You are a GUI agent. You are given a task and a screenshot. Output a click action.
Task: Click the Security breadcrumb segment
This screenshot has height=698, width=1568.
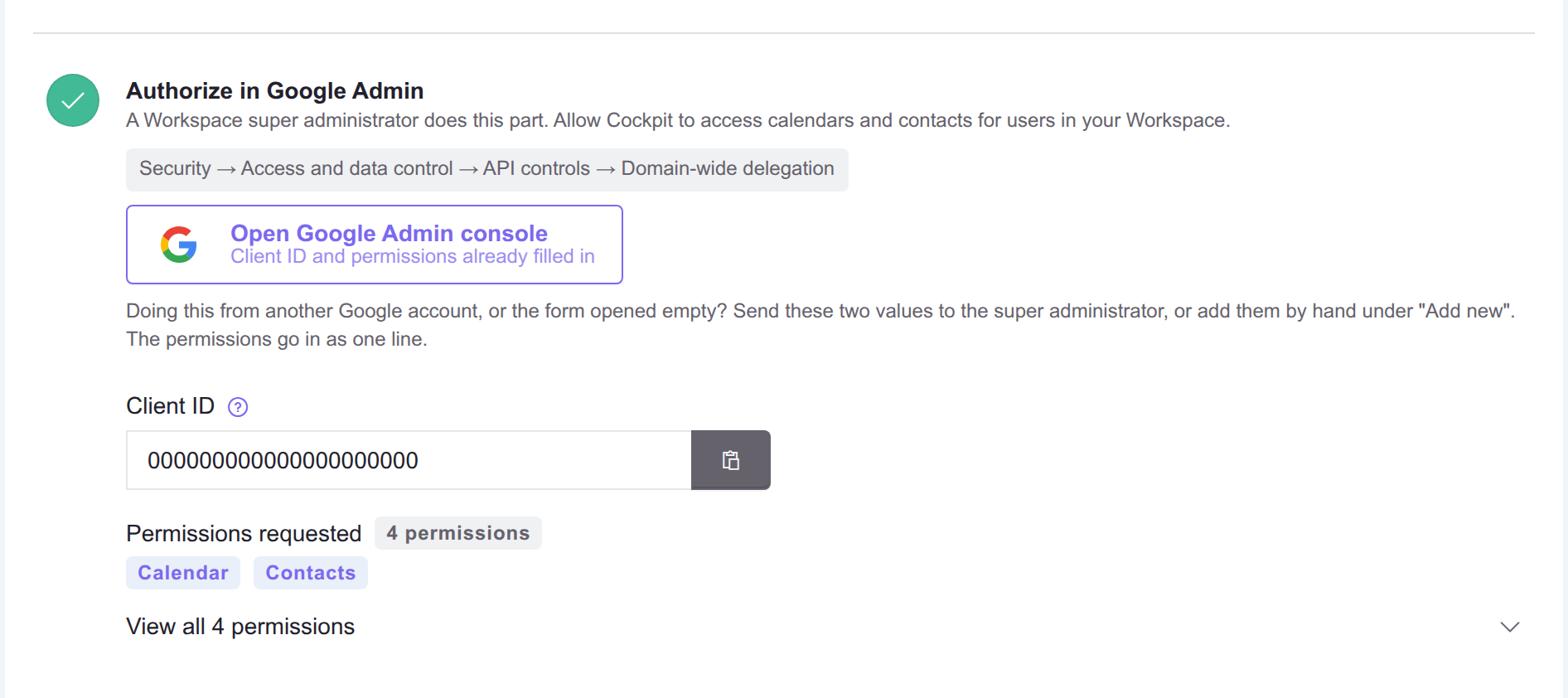[175, 168]
